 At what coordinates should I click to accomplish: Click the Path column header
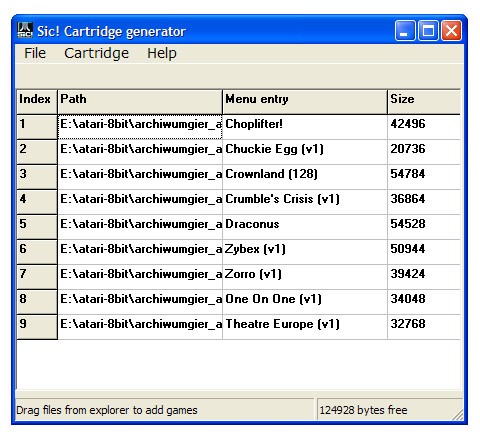point(140,102)
